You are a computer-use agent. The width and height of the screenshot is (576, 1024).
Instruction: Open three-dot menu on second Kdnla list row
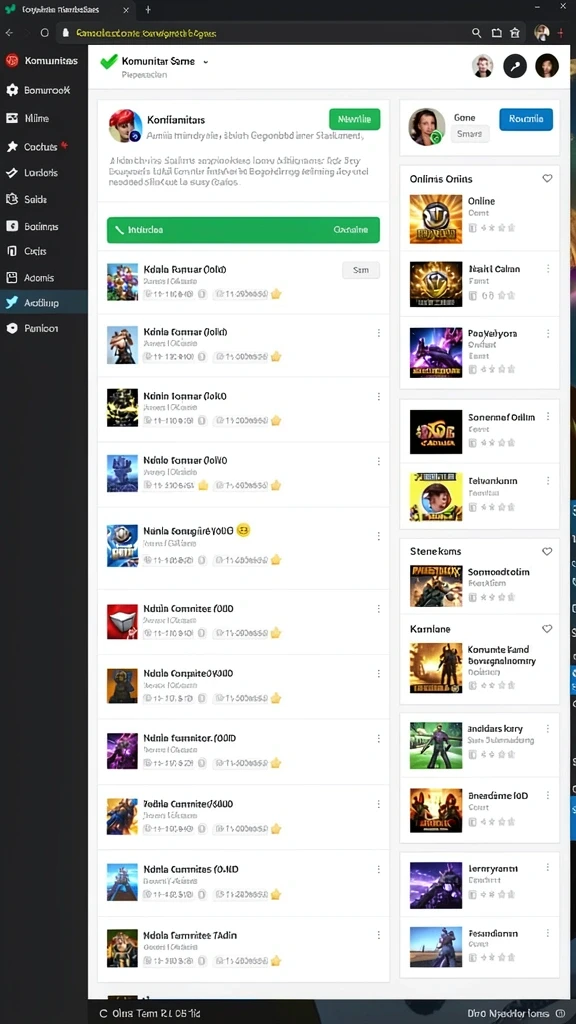point(378,333)
